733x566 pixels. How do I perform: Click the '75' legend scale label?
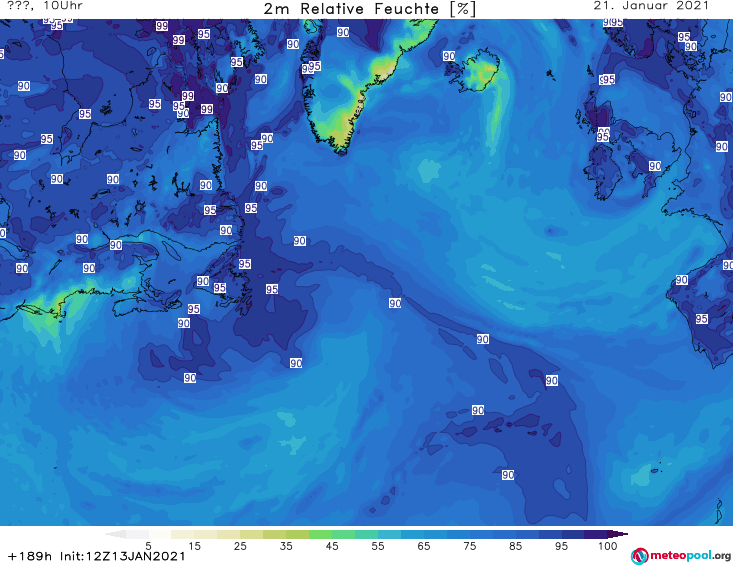point(470,546)
